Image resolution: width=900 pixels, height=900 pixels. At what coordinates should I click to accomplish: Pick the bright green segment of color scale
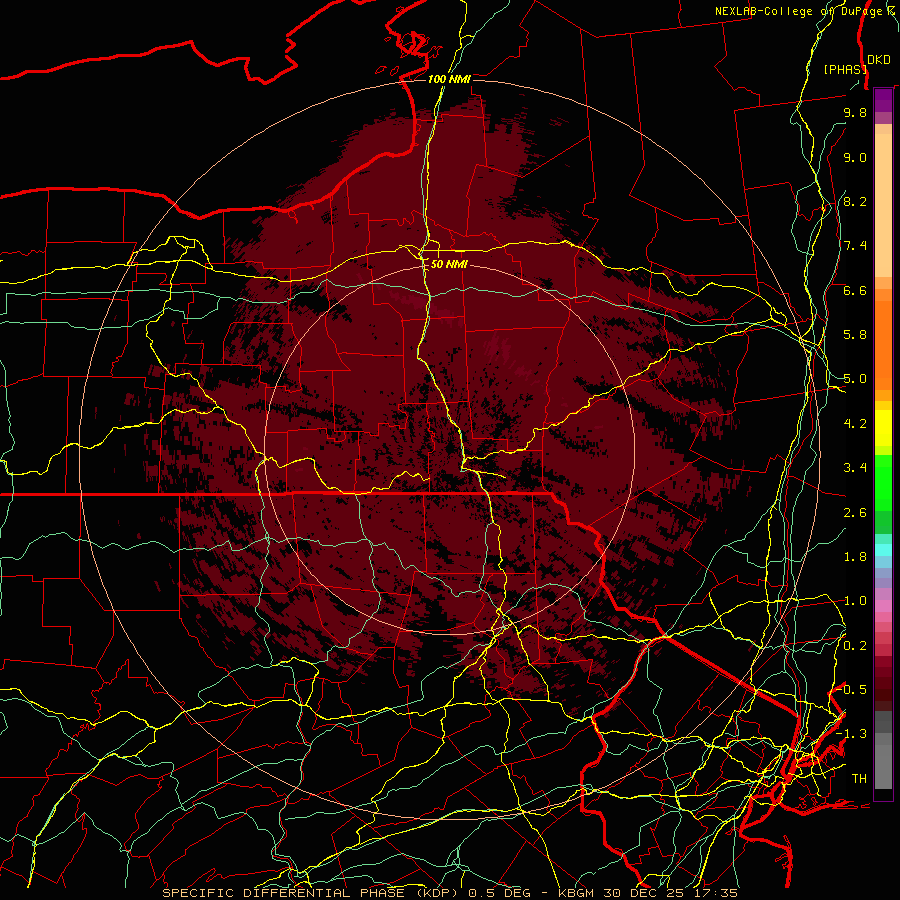click(x=883, y=482)
